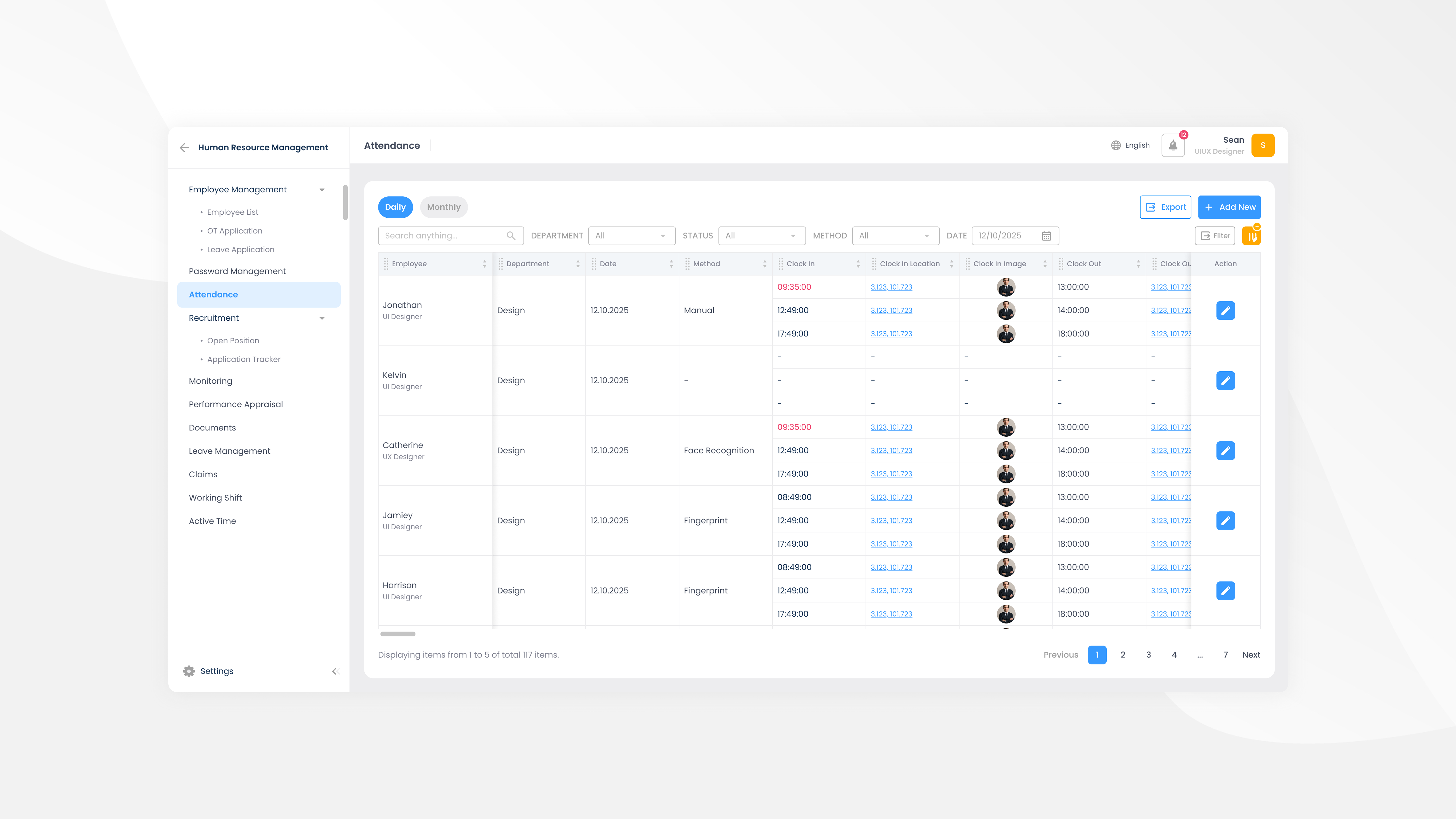
Task: Go to Monitoring
Action: 210,381
